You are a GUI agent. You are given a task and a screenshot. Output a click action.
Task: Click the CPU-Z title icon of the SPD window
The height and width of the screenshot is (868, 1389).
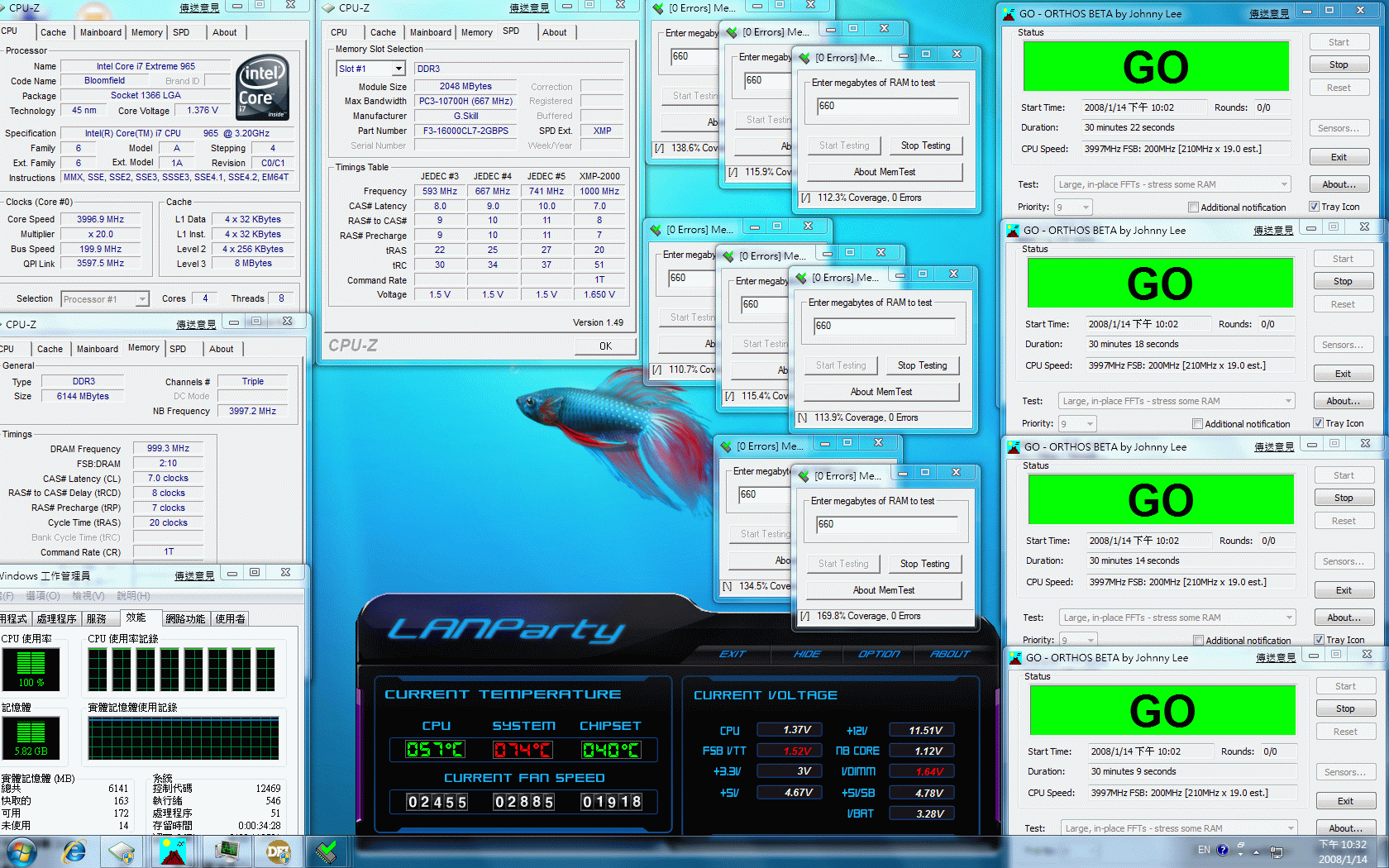(328, 8)
